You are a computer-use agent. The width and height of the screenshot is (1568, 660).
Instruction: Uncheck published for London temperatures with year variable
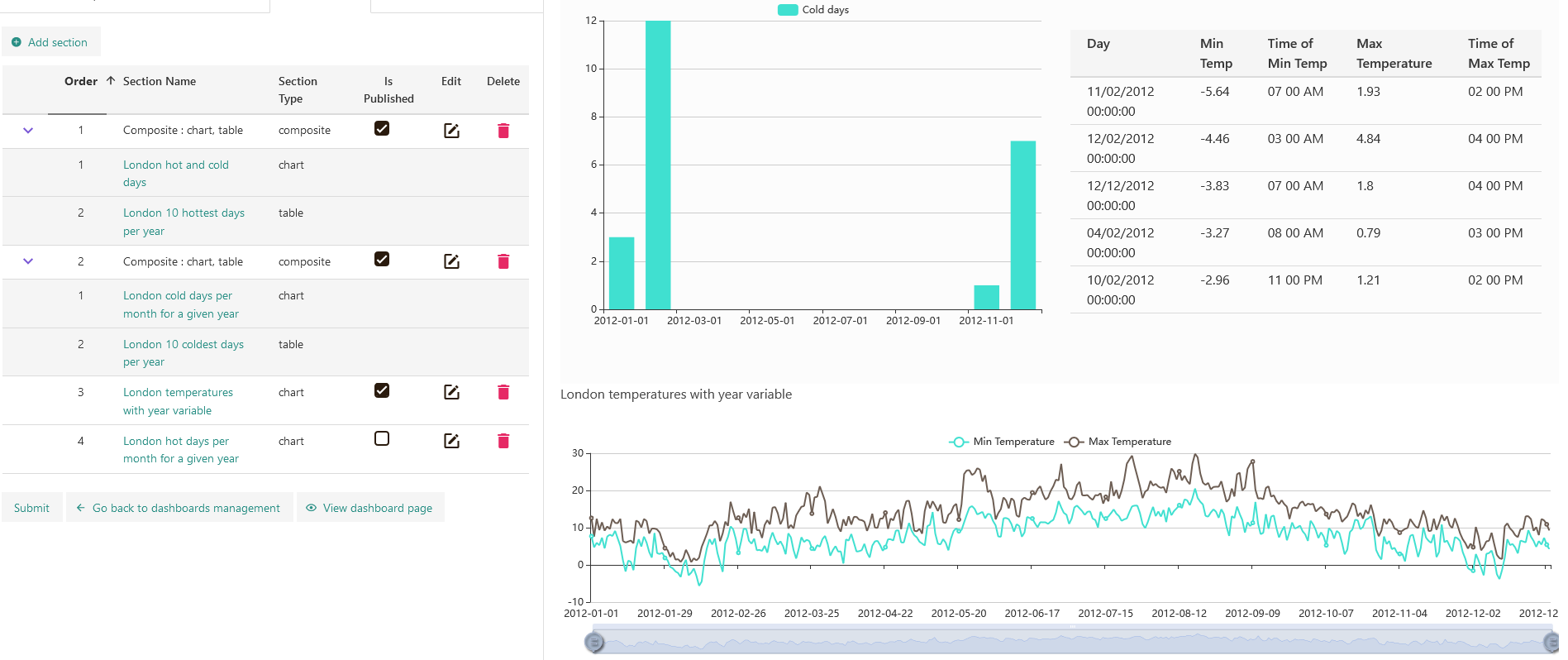[x=382, y=390]
